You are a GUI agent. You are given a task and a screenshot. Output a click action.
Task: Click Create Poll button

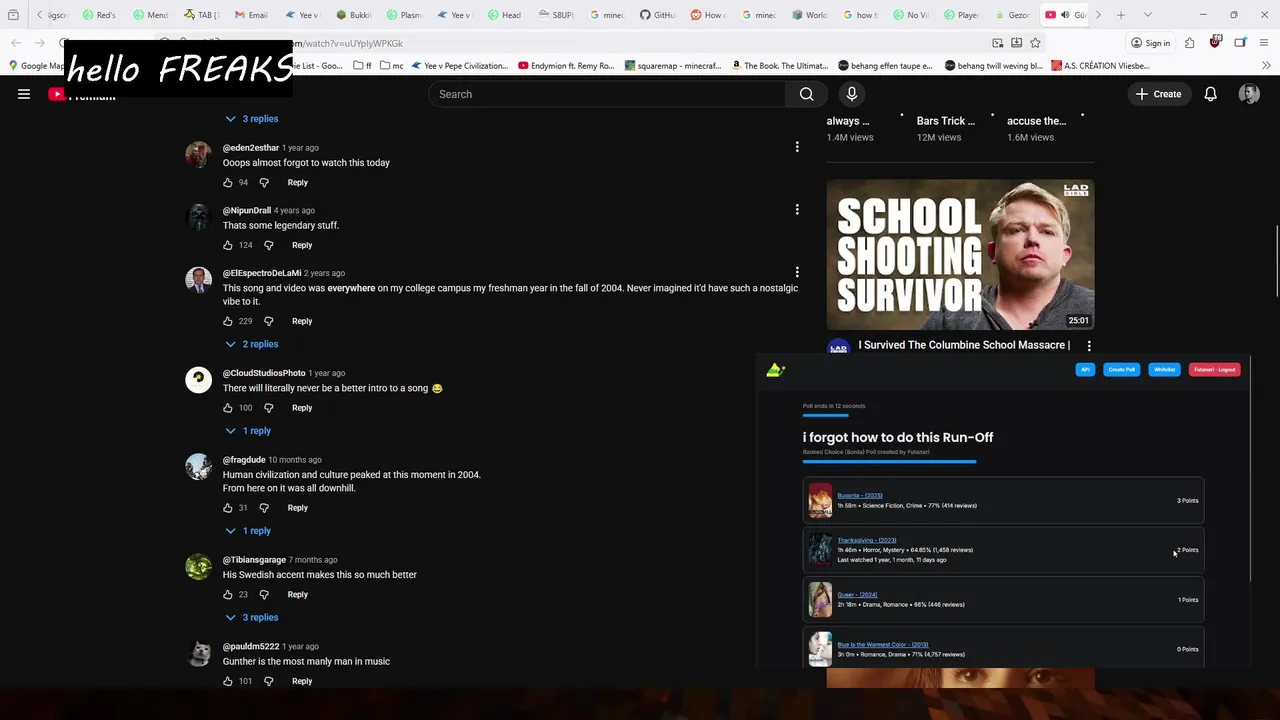1122,370
